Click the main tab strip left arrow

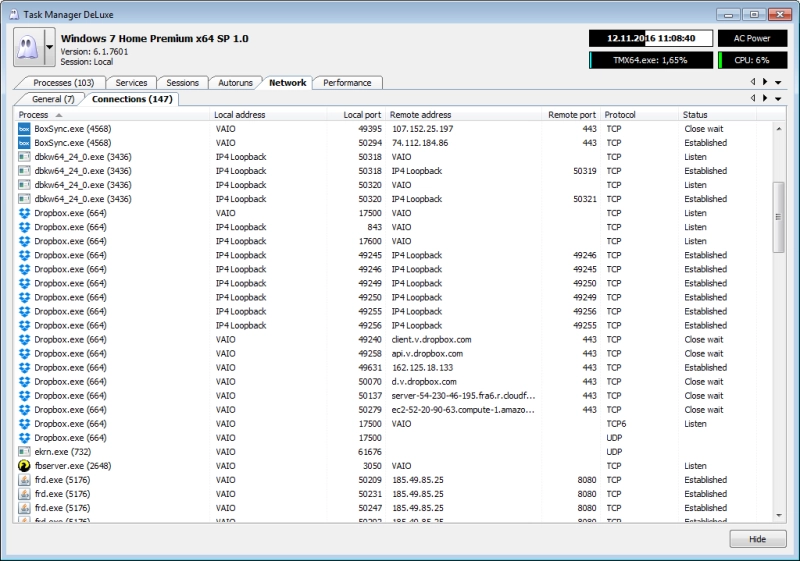pos(753,82)
